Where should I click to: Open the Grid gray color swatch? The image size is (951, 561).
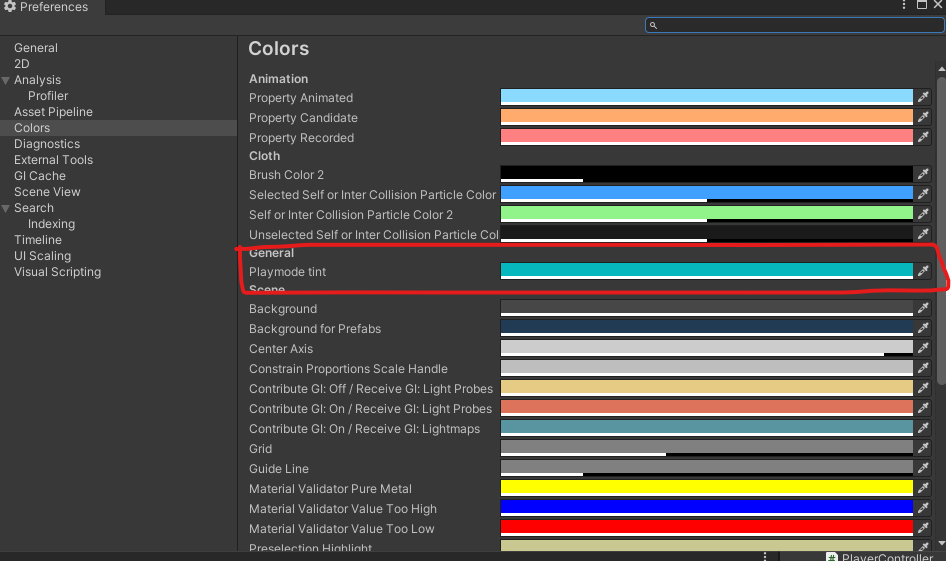point(707,448)
